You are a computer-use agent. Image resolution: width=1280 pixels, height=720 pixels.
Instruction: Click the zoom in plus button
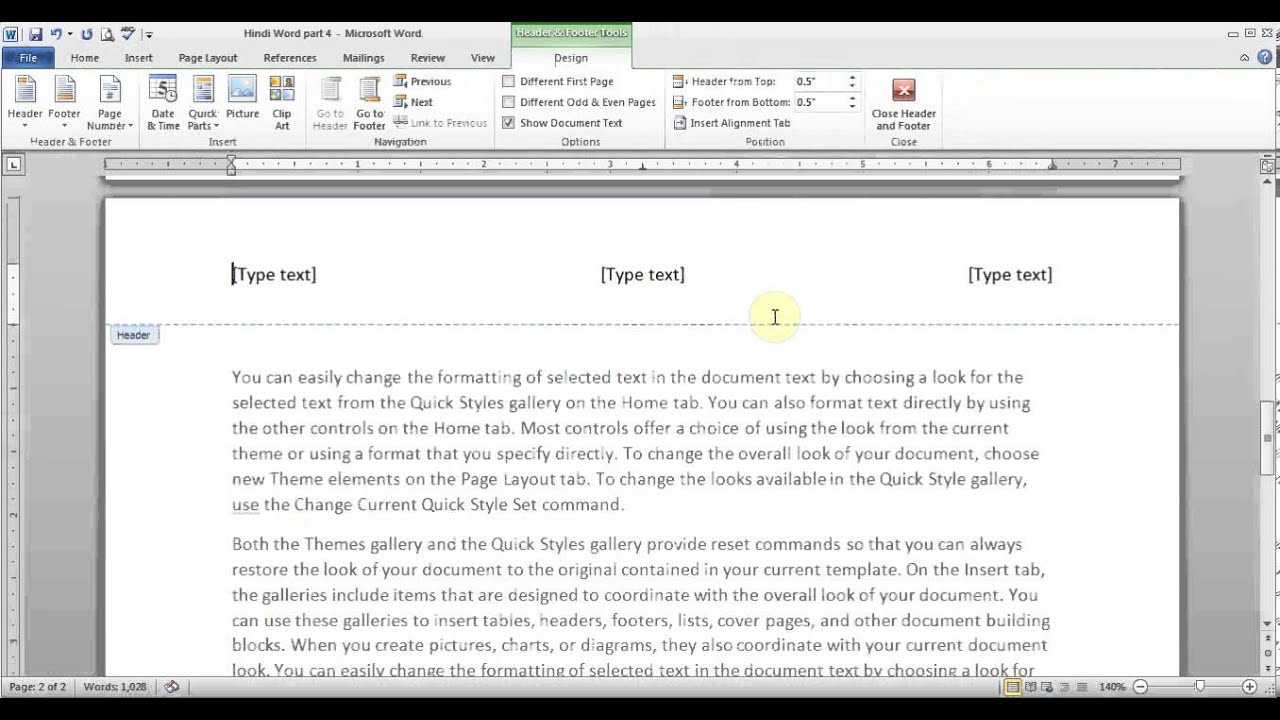[x=1249, y=687]
